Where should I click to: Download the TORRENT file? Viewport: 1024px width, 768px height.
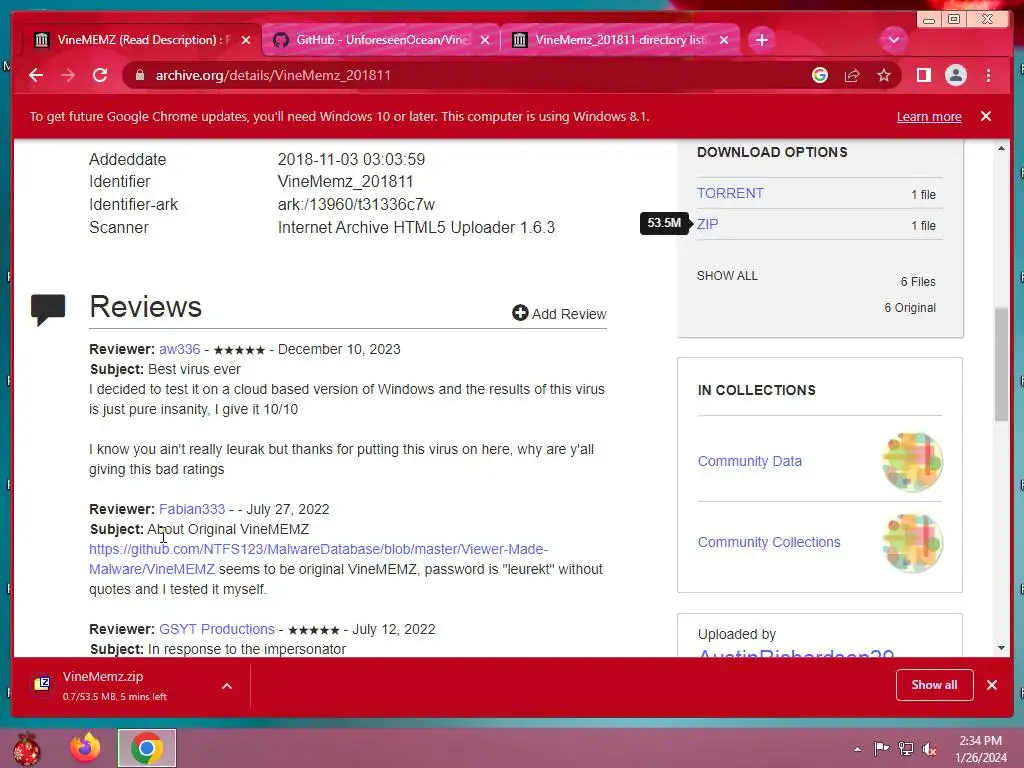[x=730, y=193]
